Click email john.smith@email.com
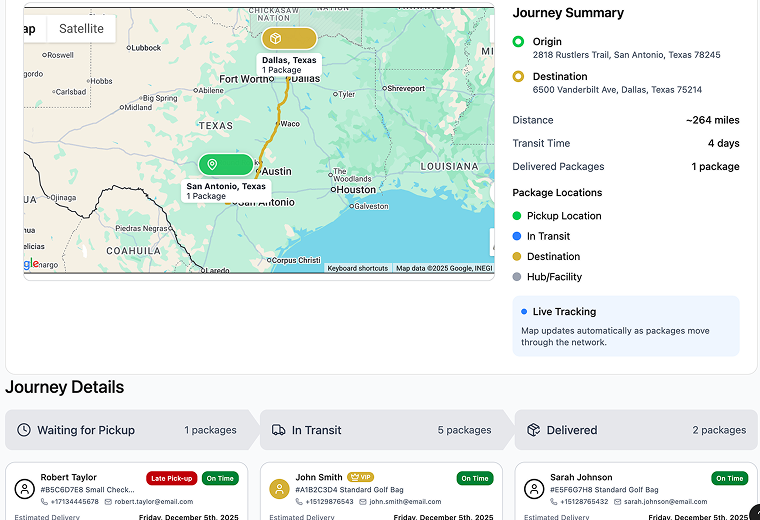Image resolution: width=760 pixels, height=520 pixels. tap(405, 502)
